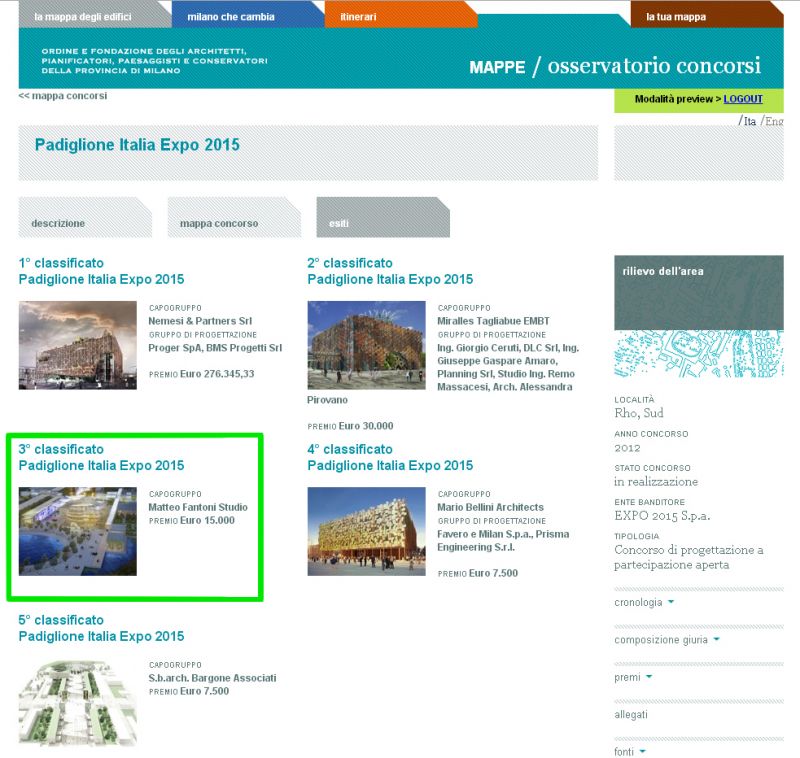Switch language to Ita
Viewport: 800px width, 758px height.
click(x=748, y=121)
